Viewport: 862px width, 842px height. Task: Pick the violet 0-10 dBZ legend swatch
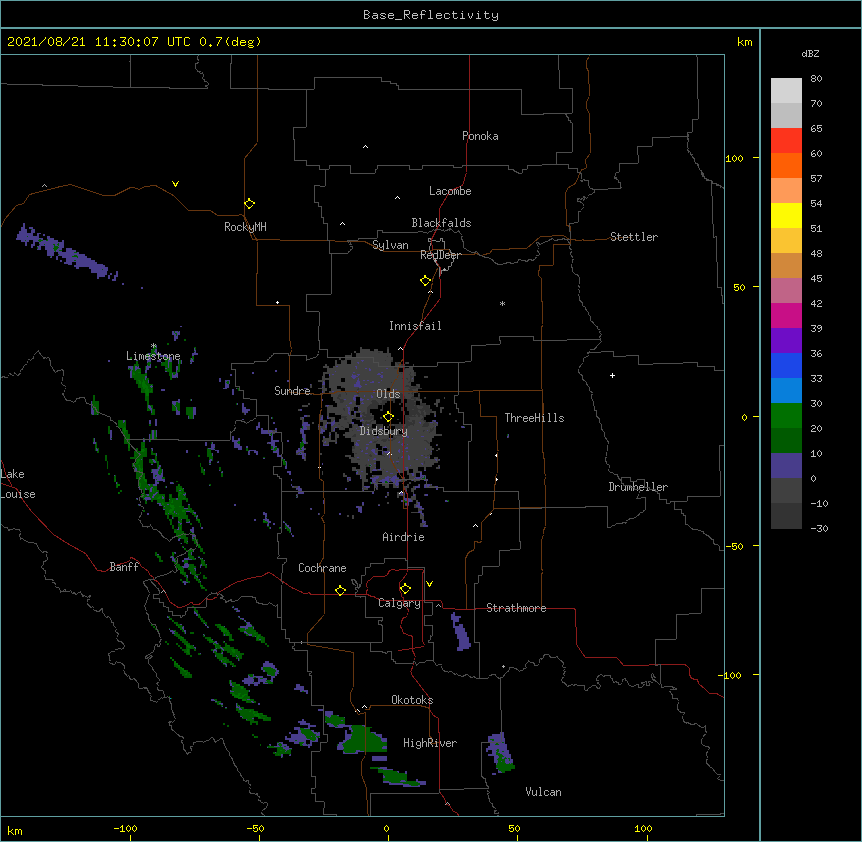pyautogui.click(x=786, y=466)
